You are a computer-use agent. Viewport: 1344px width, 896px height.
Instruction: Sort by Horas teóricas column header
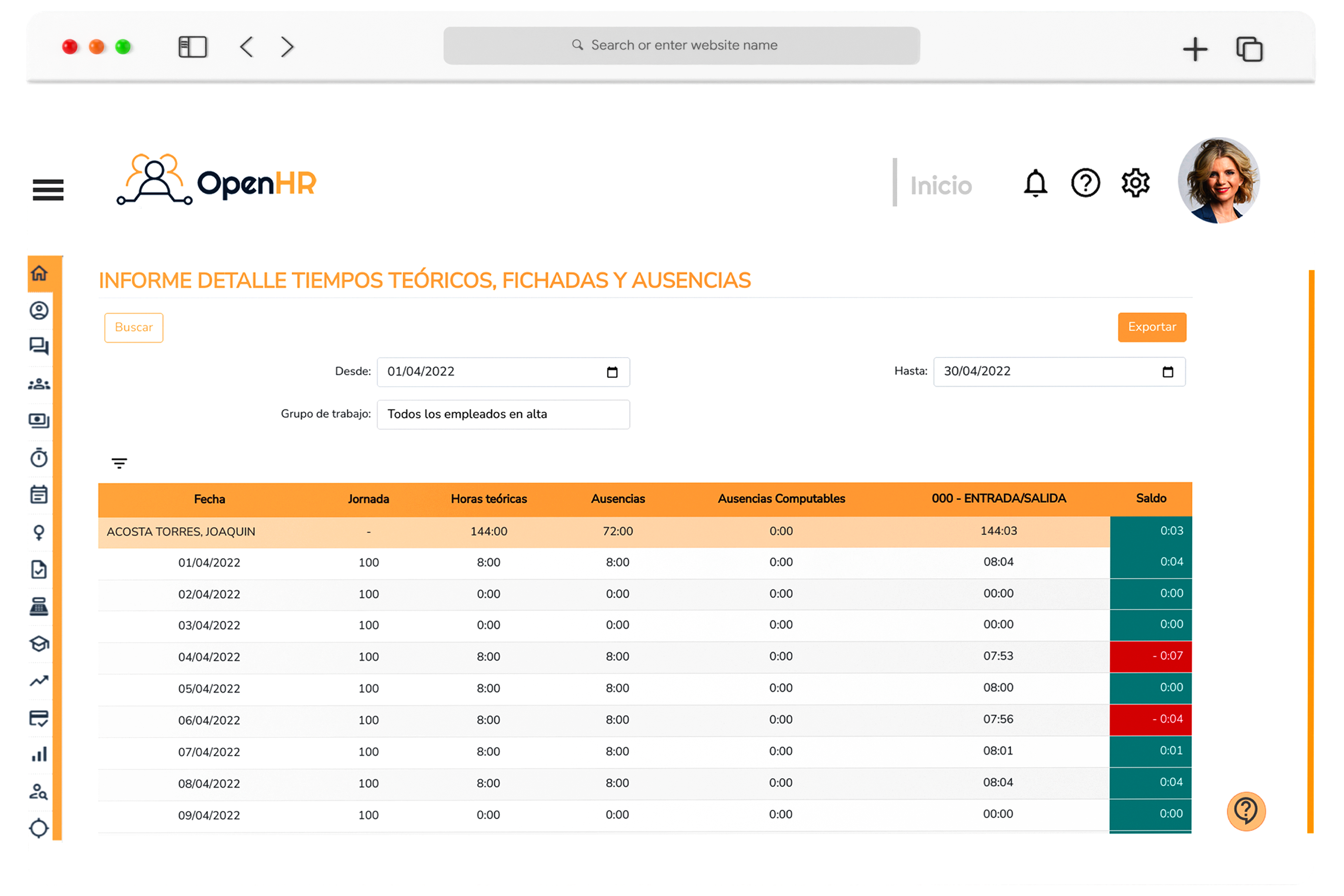[x=489, y=499]
